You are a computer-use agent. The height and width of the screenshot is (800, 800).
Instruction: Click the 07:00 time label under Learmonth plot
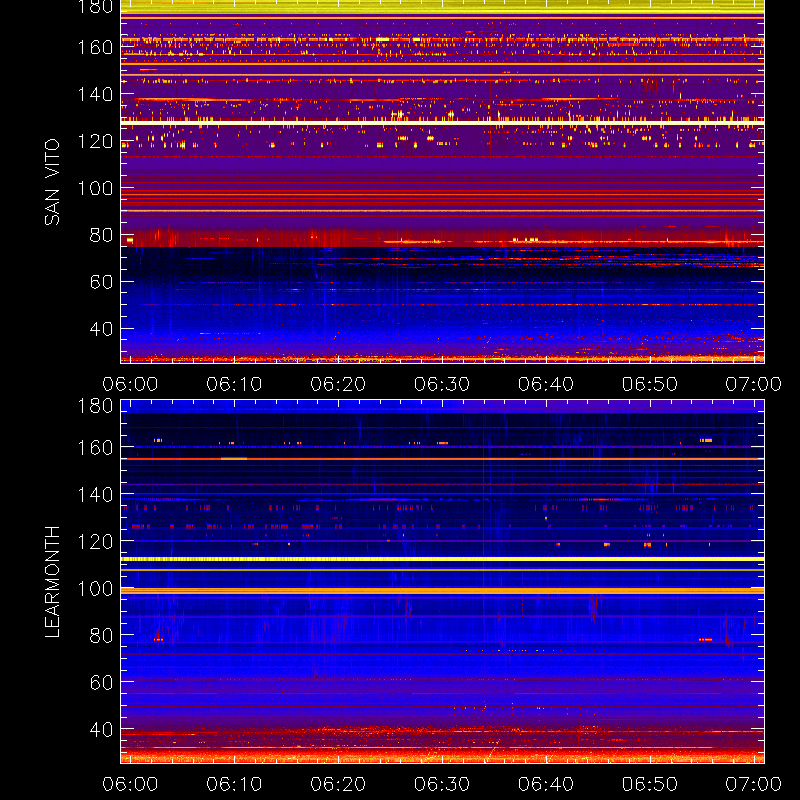[754, 784]
